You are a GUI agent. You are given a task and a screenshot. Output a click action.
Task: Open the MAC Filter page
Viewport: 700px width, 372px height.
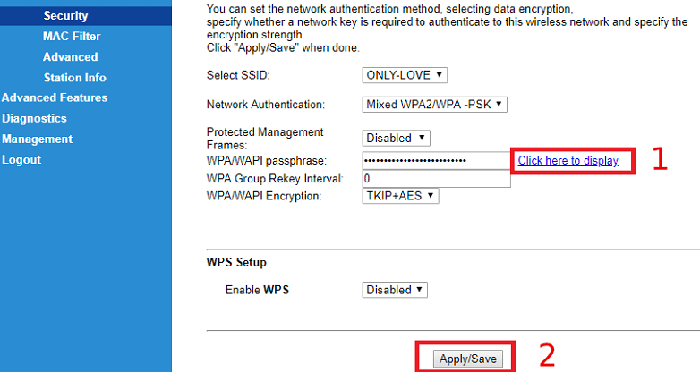(x=71, y=36)
